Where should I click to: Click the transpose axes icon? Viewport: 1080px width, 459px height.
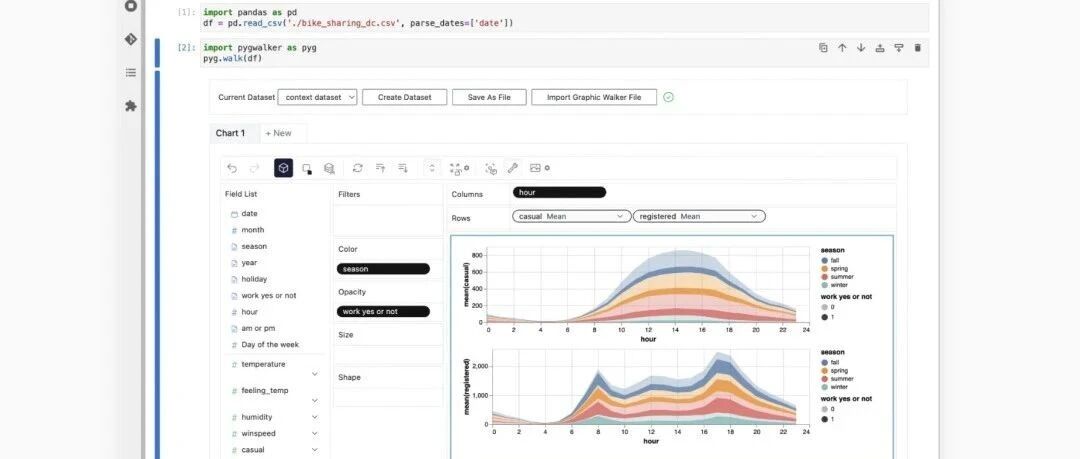point(357,168)
